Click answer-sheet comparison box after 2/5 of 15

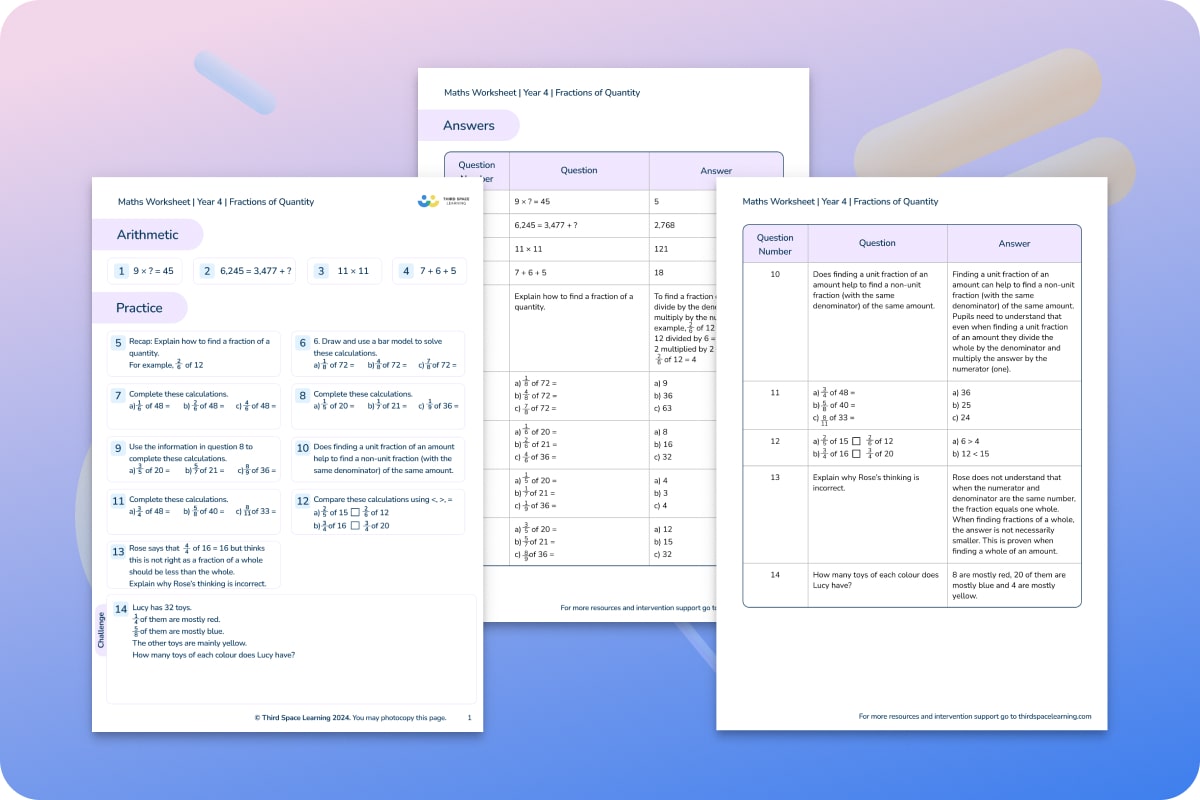coord(856,440)
